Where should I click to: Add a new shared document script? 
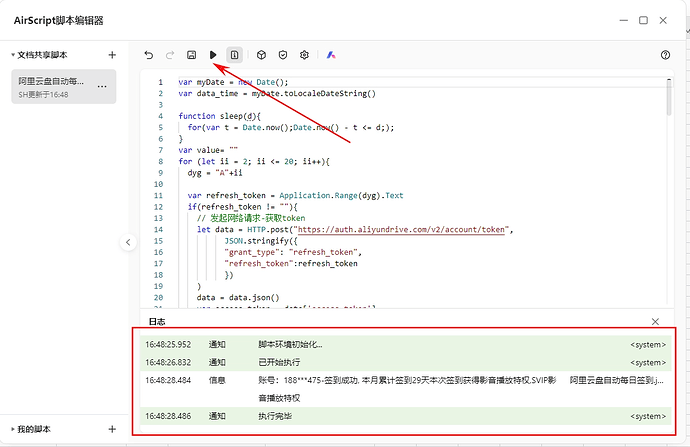click(112, 55)
